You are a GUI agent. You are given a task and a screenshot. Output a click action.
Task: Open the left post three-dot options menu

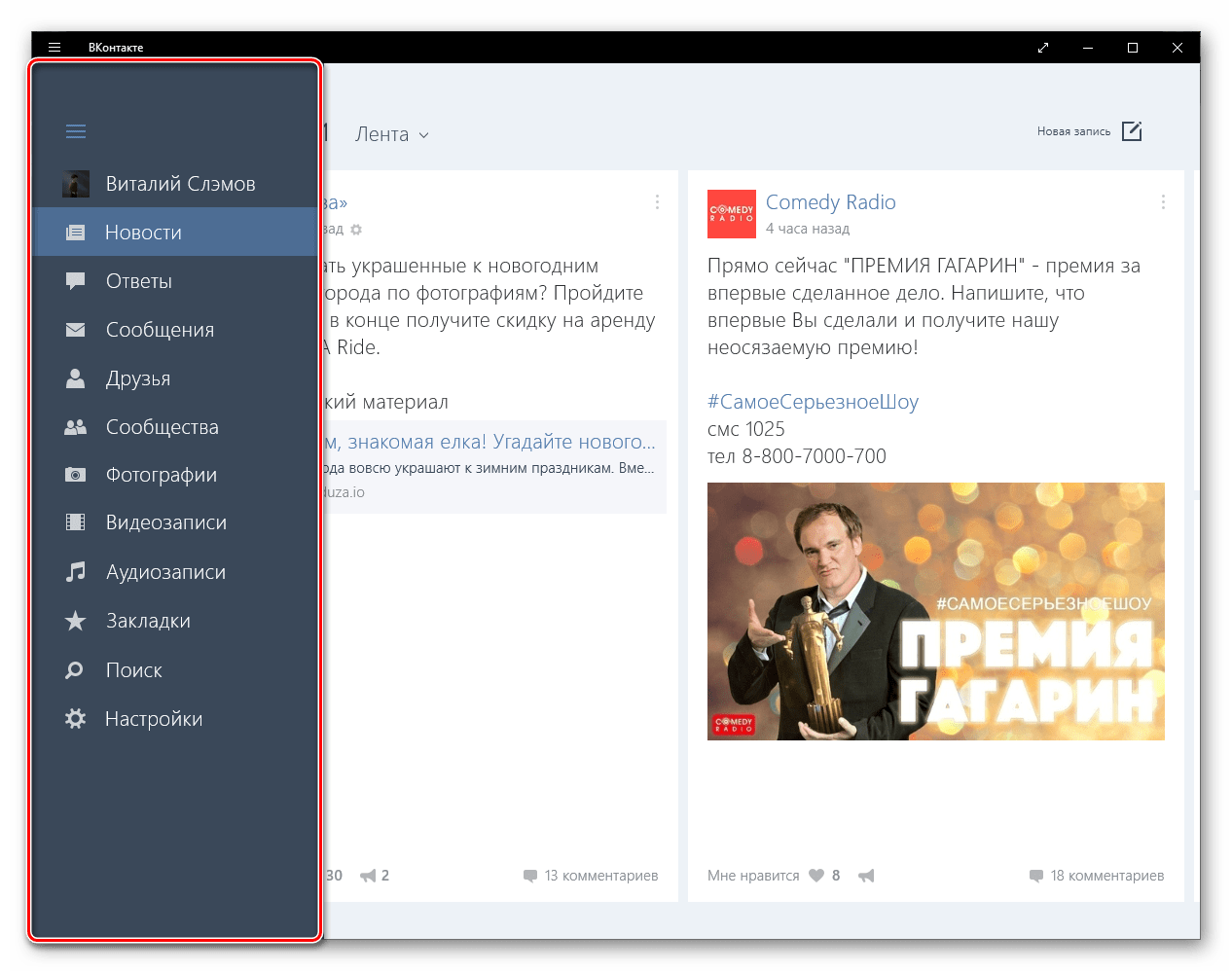[657, 201]
